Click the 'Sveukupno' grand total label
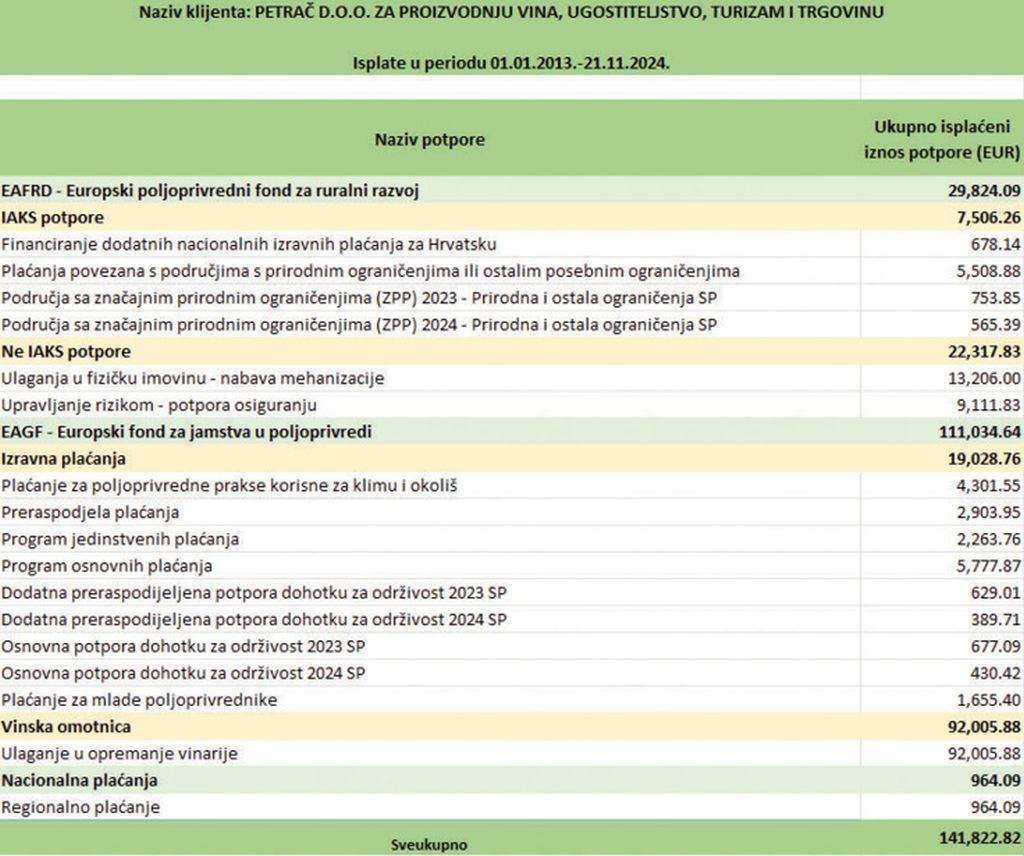 pos(429,845)
